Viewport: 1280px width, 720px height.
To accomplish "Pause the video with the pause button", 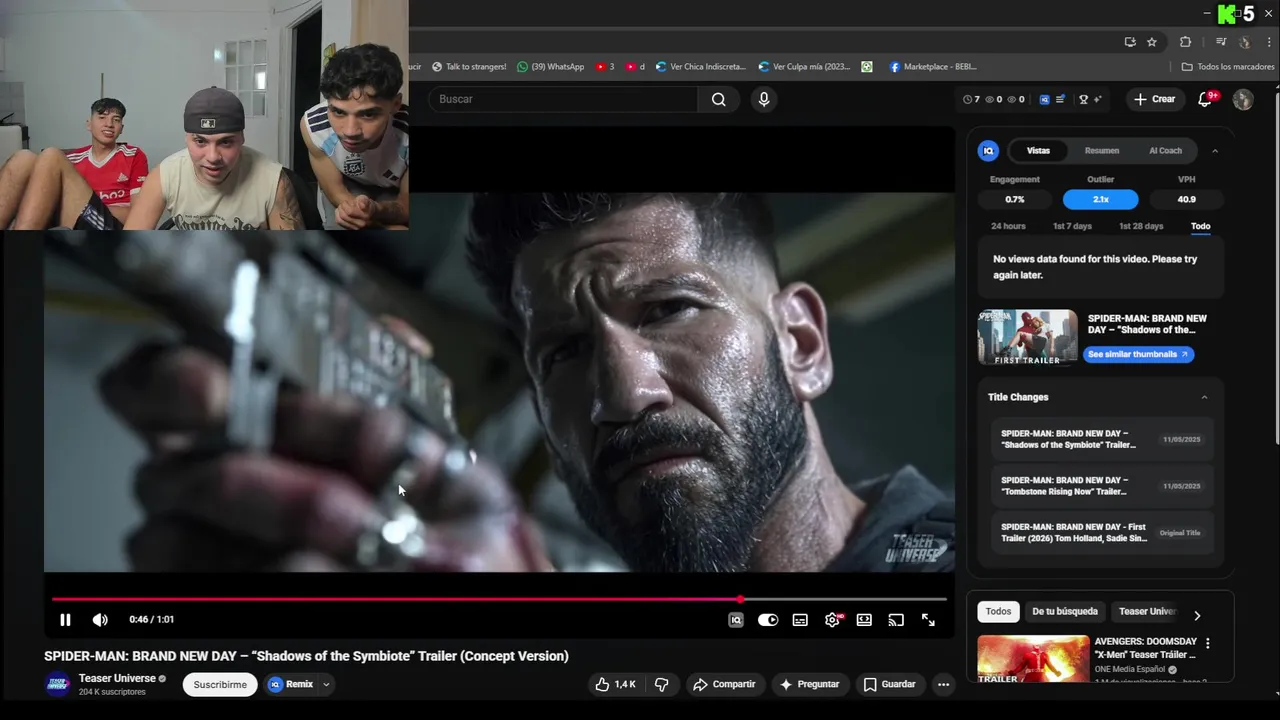I will 65,620.
